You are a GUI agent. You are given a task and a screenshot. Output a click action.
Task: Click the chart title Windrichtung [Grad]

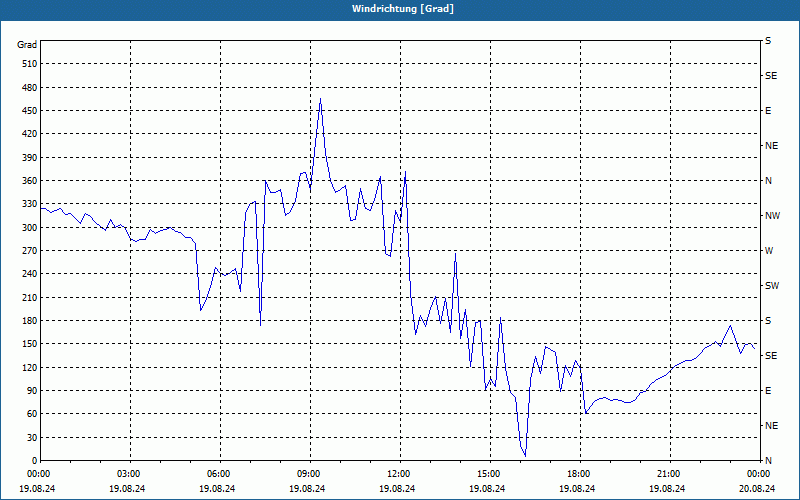403,9
